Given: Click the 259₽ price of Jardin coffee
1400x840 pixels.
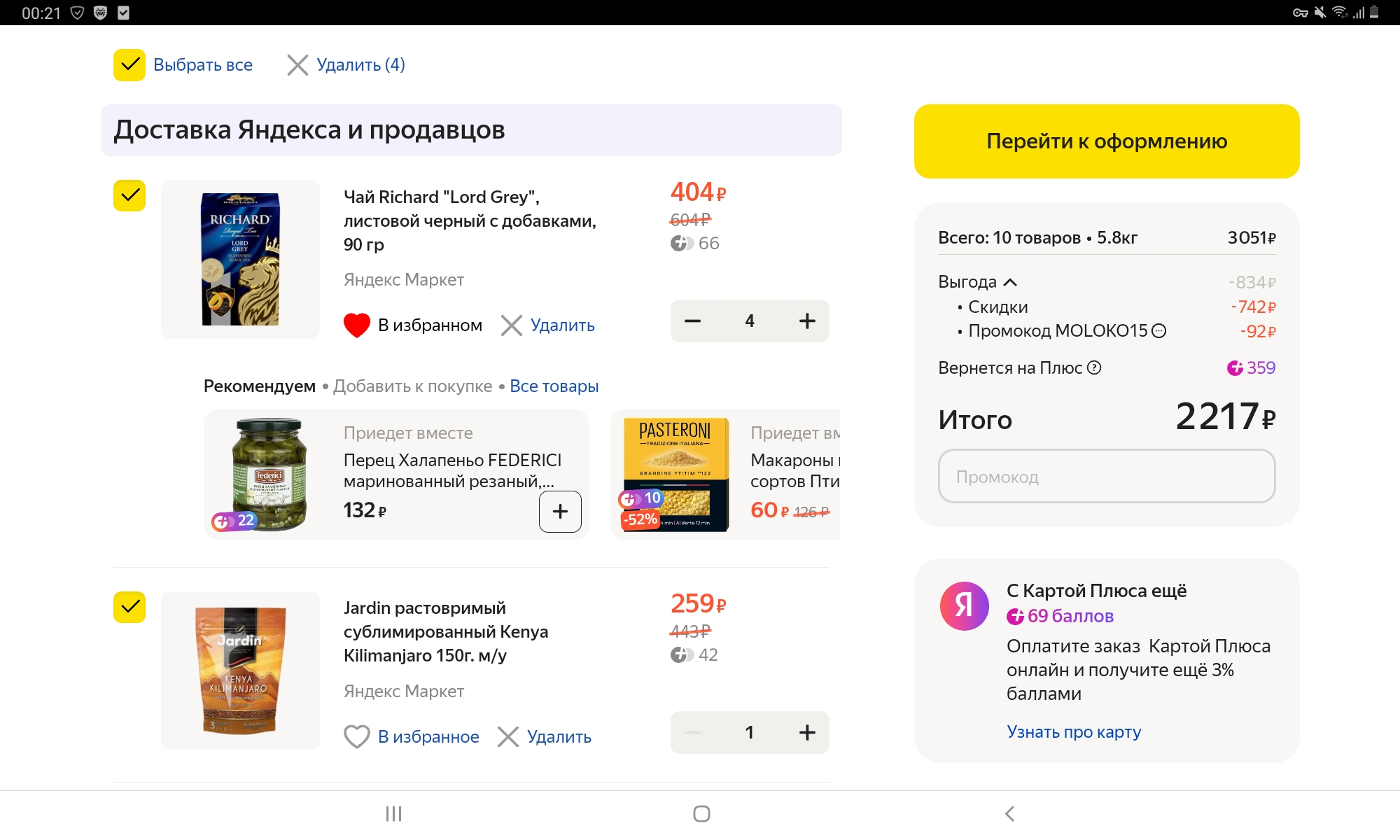Looking at the screenshot, I should 698,603.
